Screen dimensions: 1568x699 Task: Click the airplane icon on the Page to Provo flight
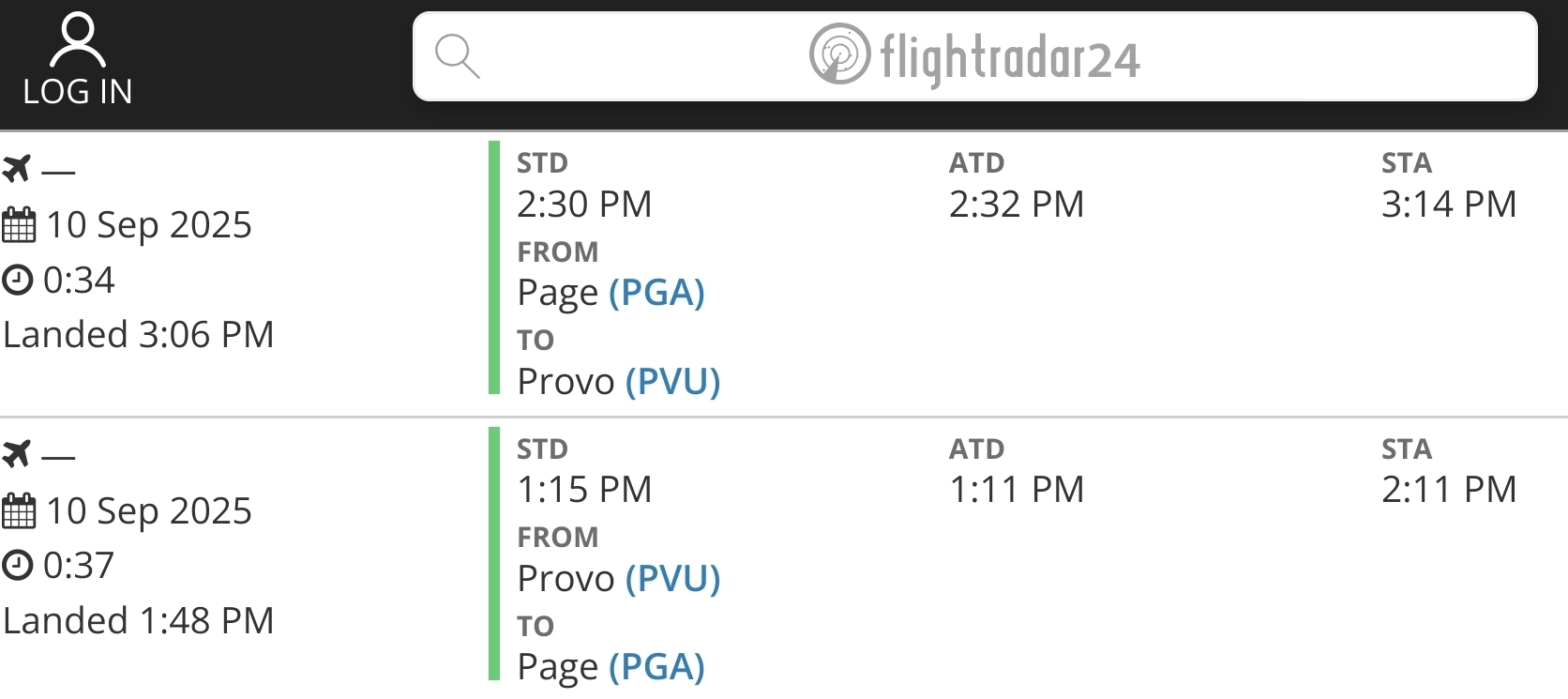click(x=17, y=169)
